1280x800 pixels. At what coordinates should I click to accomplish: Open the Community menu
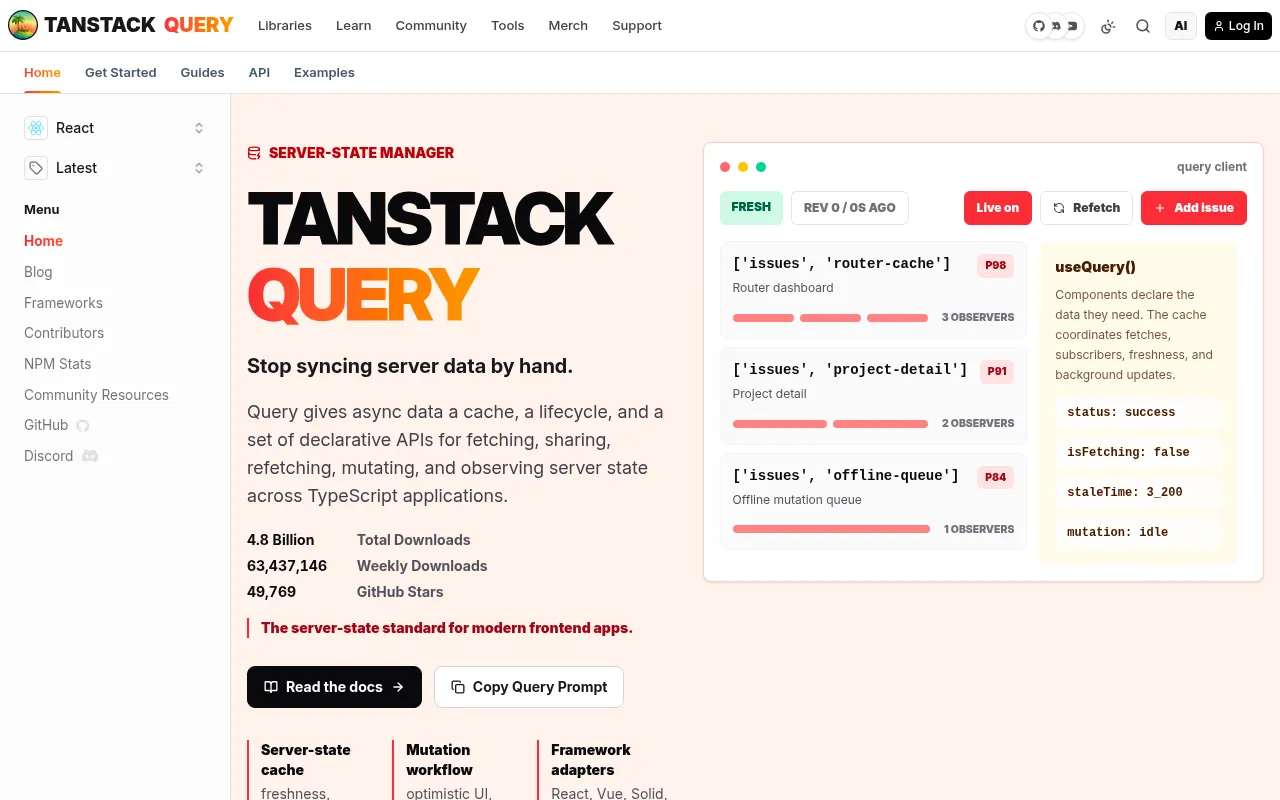[x=431, y=25]
